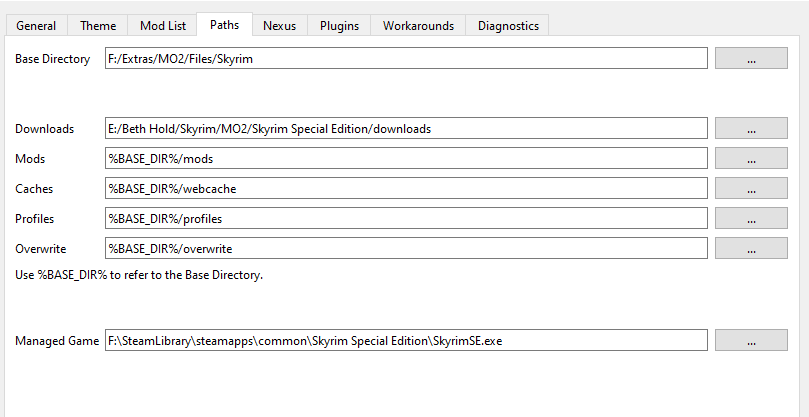The width and height of the screenshot is (809, 417).
Task: Browse for the Profiles folder
Action: 751,218
